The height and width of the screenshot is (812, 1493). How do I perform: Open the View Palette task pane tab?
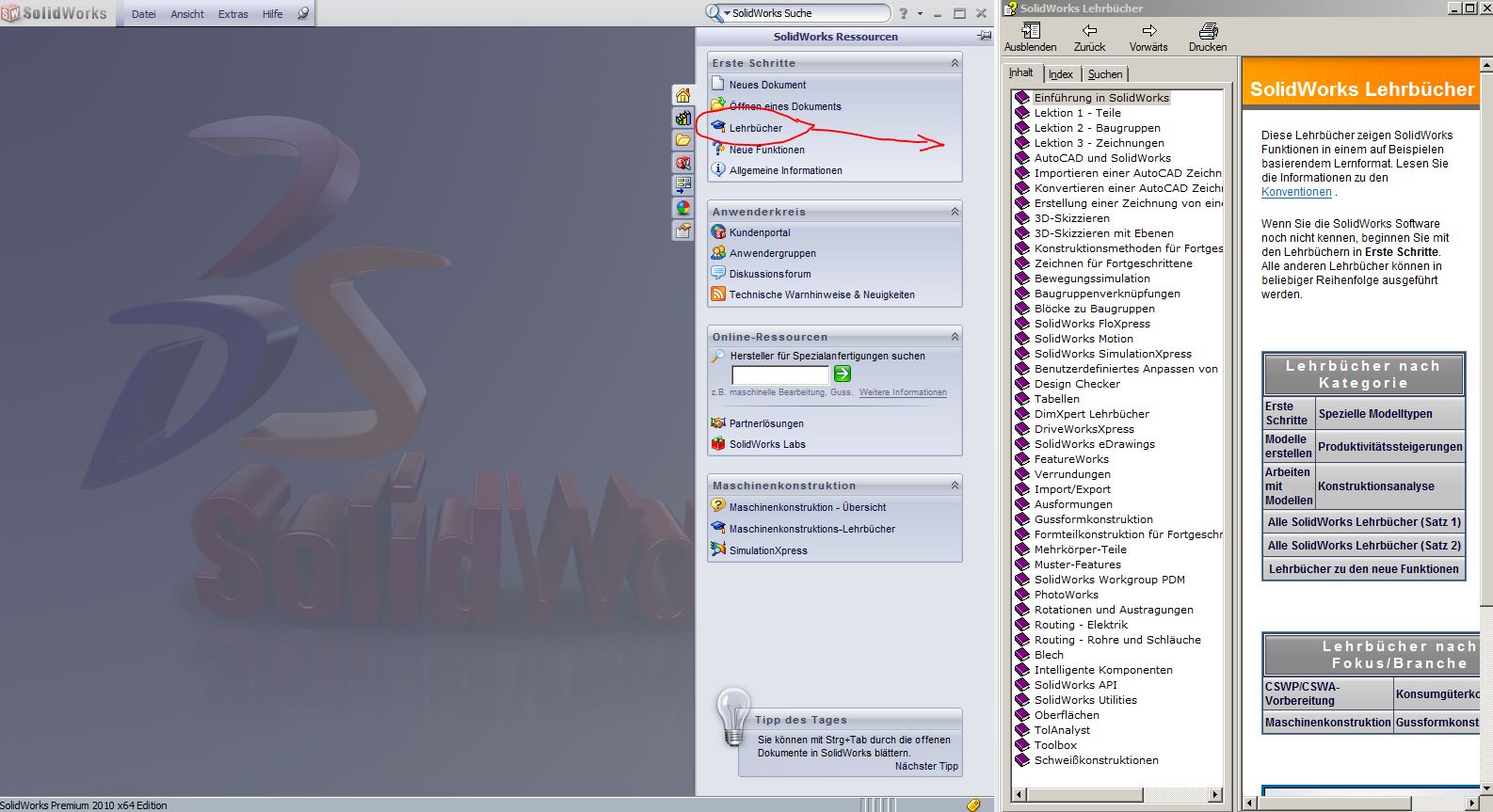(682, 185)
